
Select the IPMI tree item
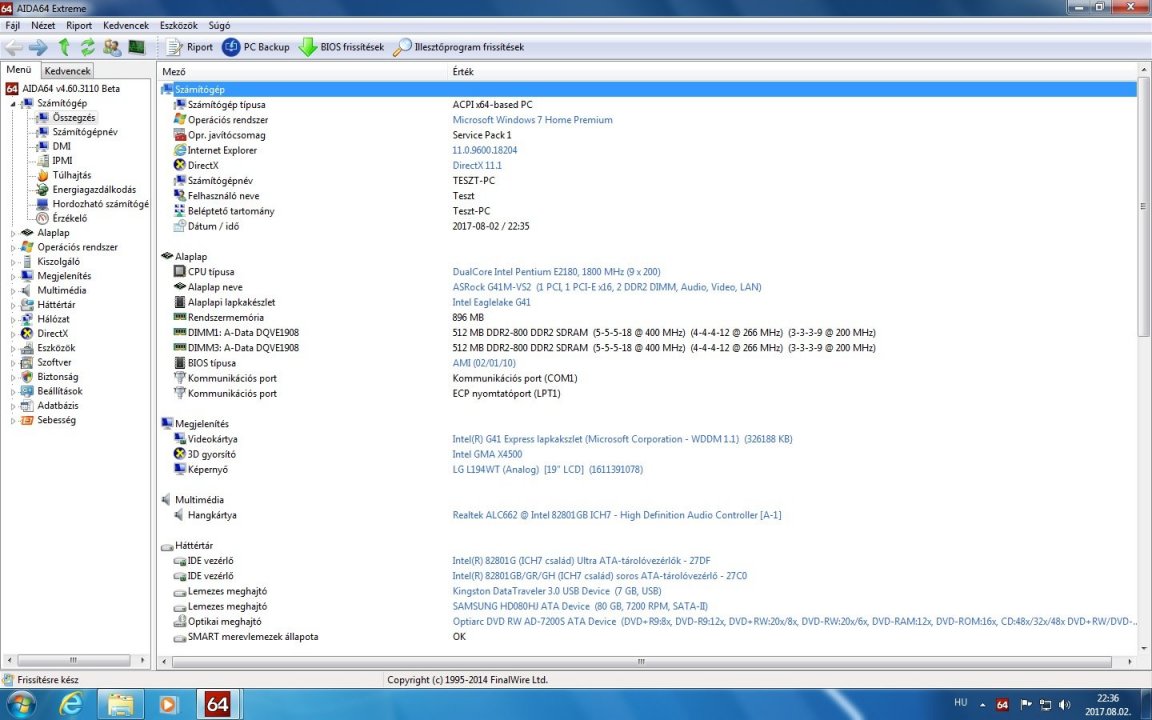pos(62,161)
